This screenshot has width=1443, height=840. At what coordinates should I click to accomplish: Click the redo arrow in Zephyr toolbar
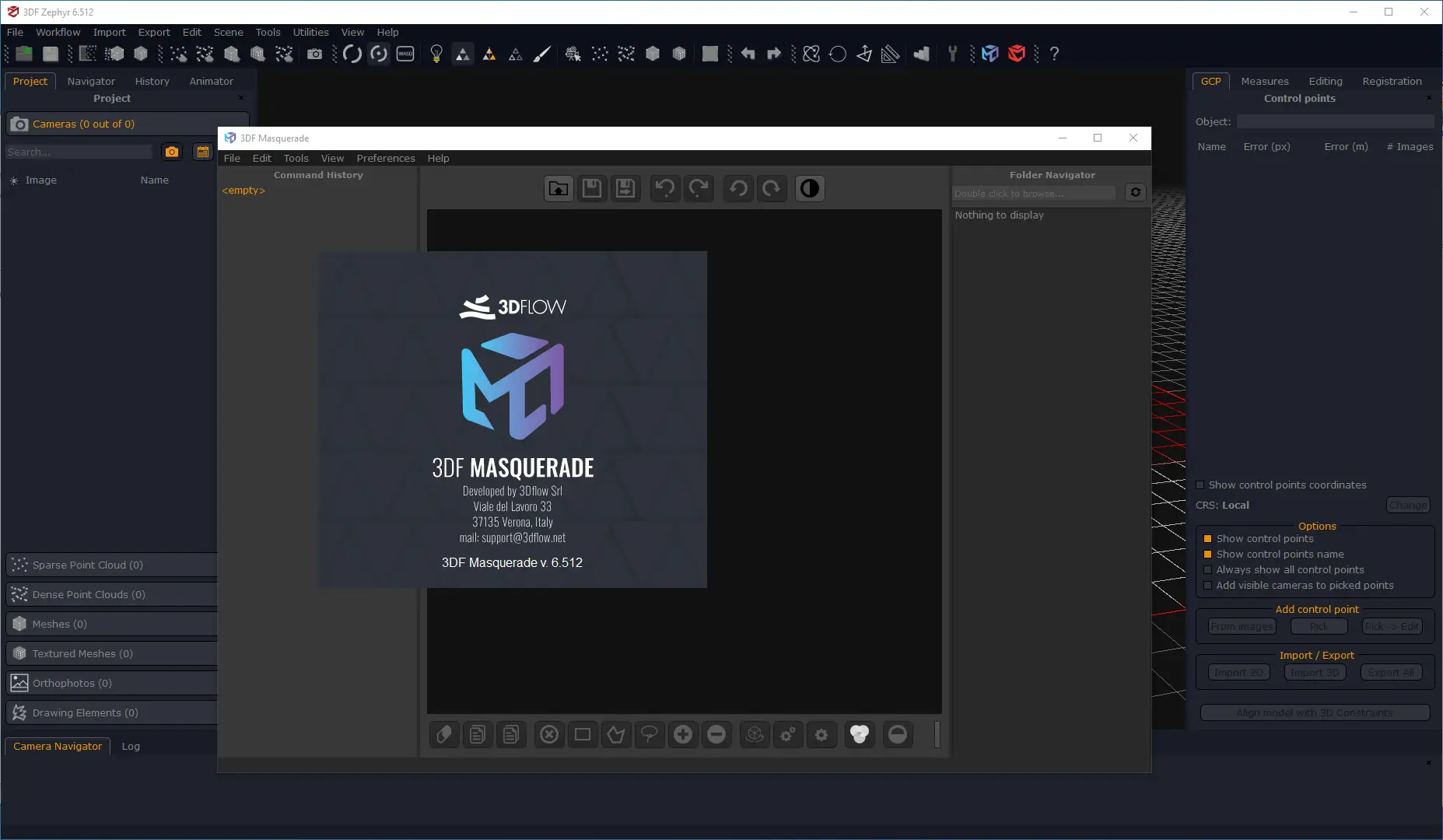point(774,54)
